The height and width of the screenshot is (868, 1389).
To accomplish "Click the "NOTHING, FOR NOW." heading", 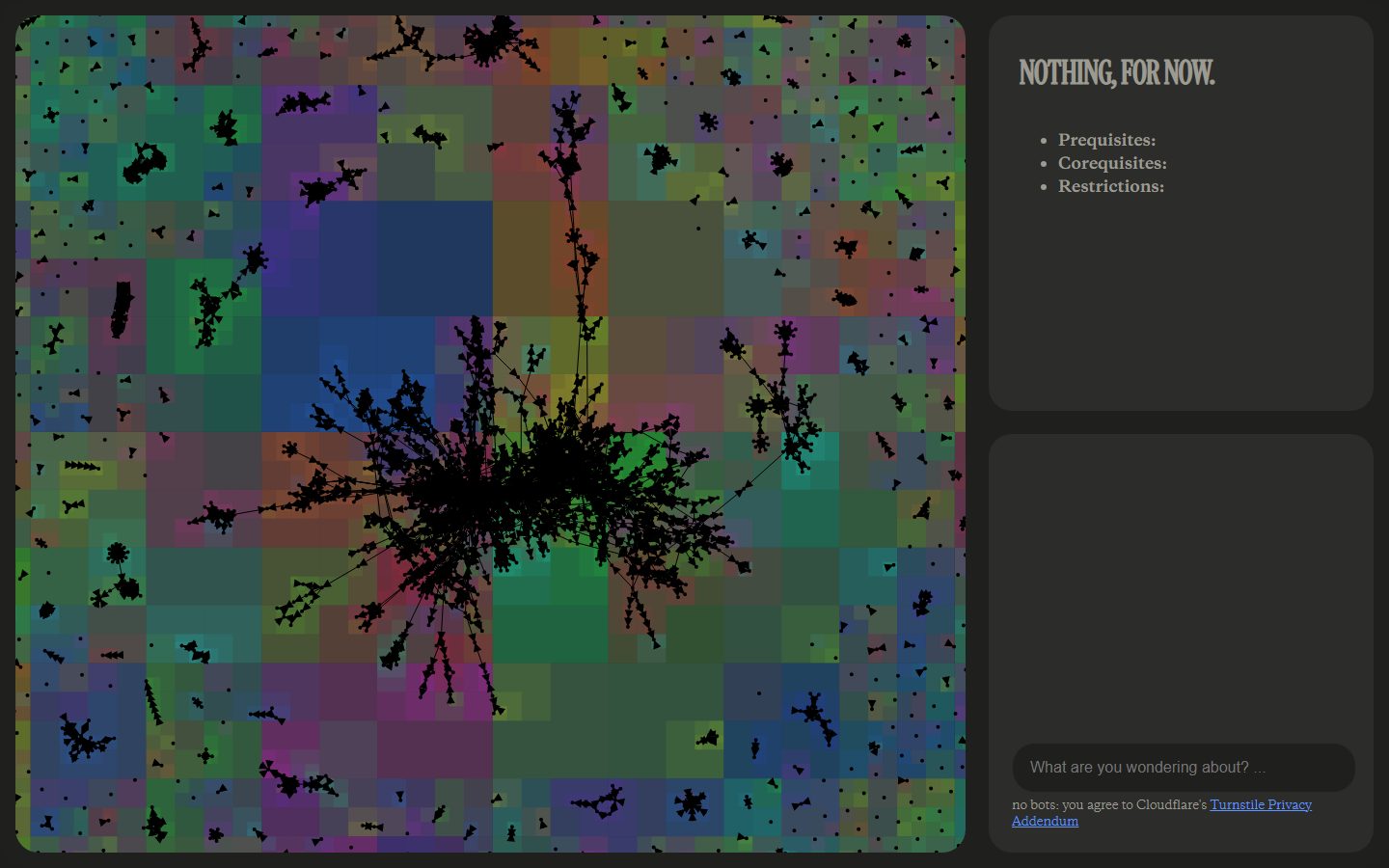I will pos(1117,73).
